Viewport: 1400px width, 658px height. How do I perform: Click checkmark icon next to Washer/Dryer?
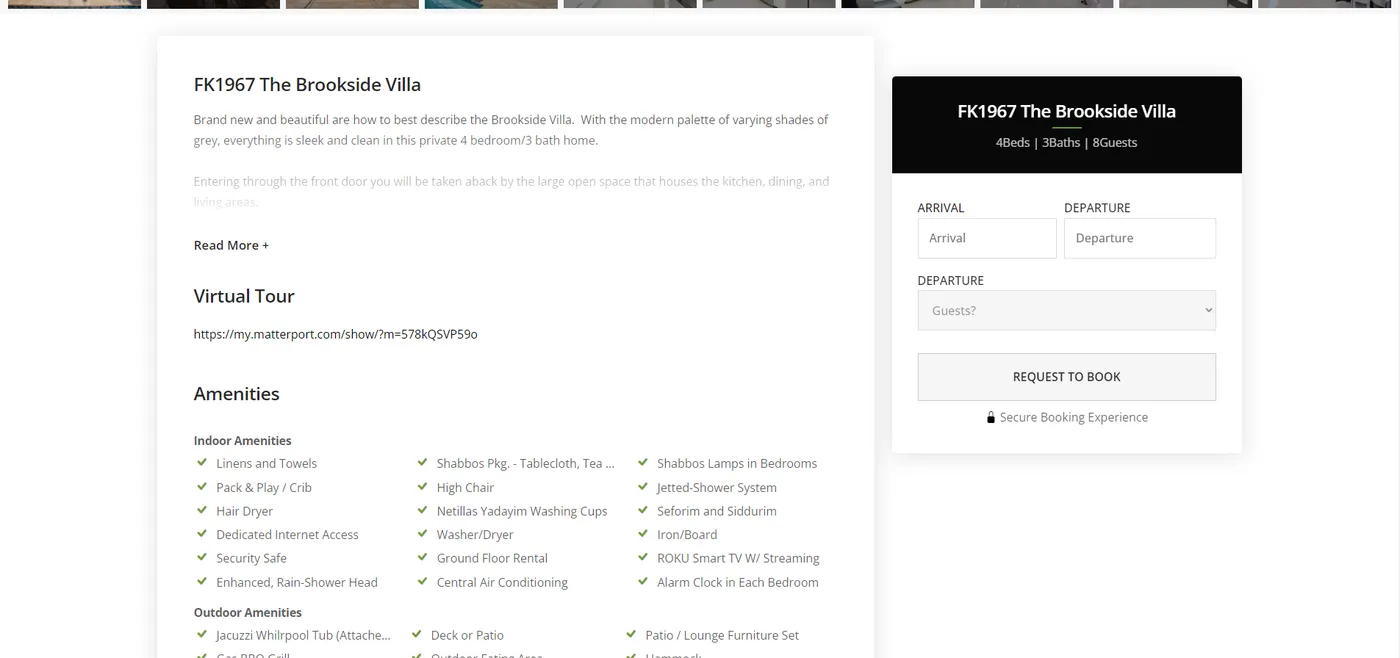click(x=423, y=534)
